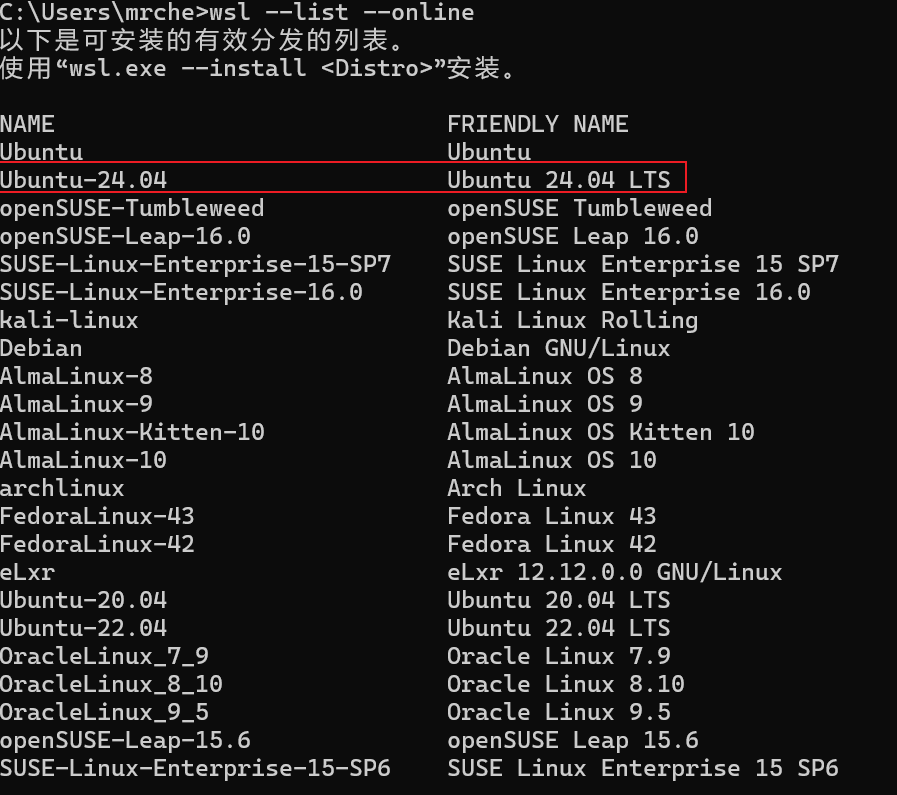
Task: Click the FRIENDLY NAME column header
Action: (x=538, y=124)
